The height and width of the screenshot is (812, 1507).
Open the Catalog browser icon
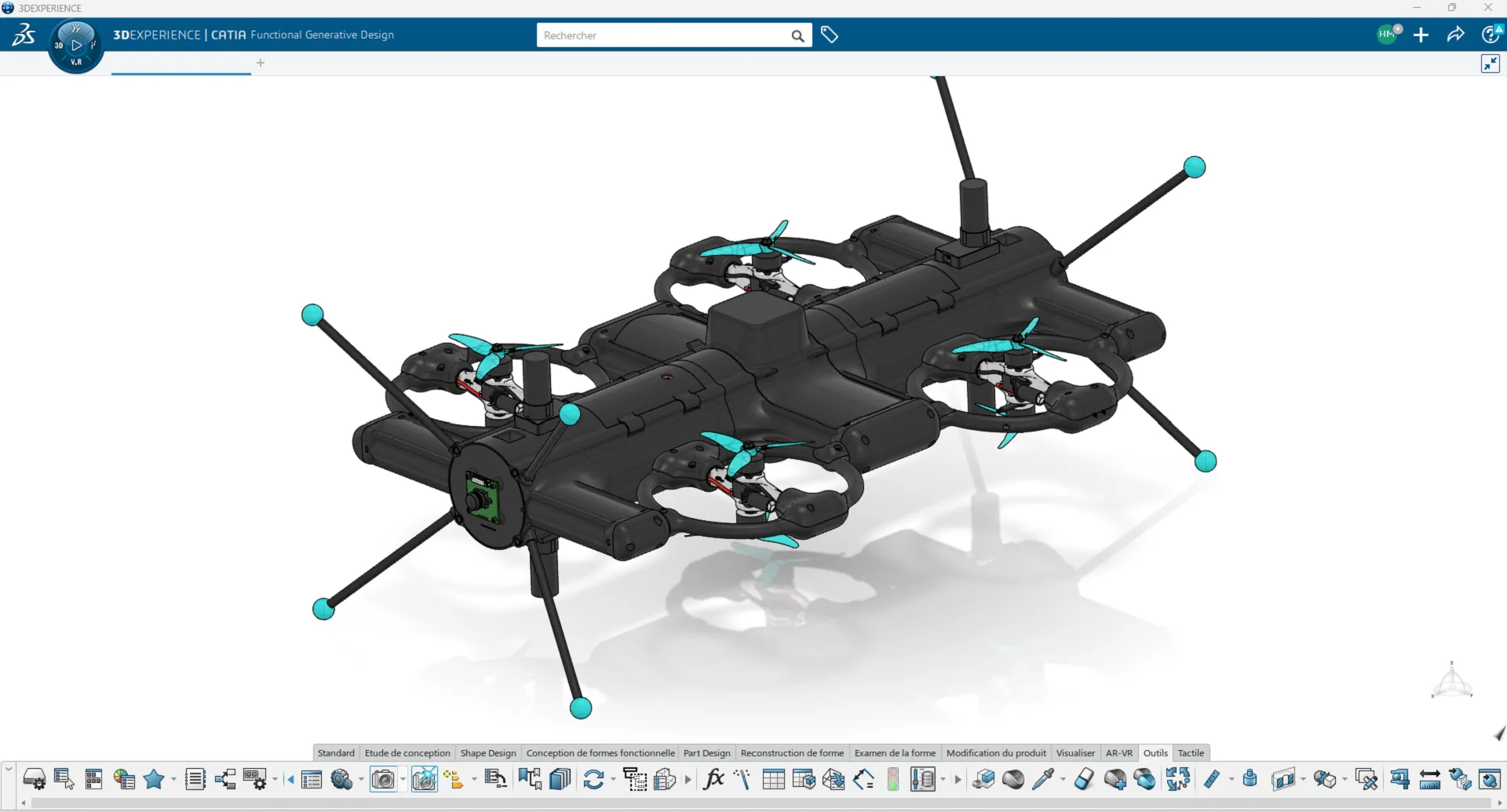click(x=559, y=778)
